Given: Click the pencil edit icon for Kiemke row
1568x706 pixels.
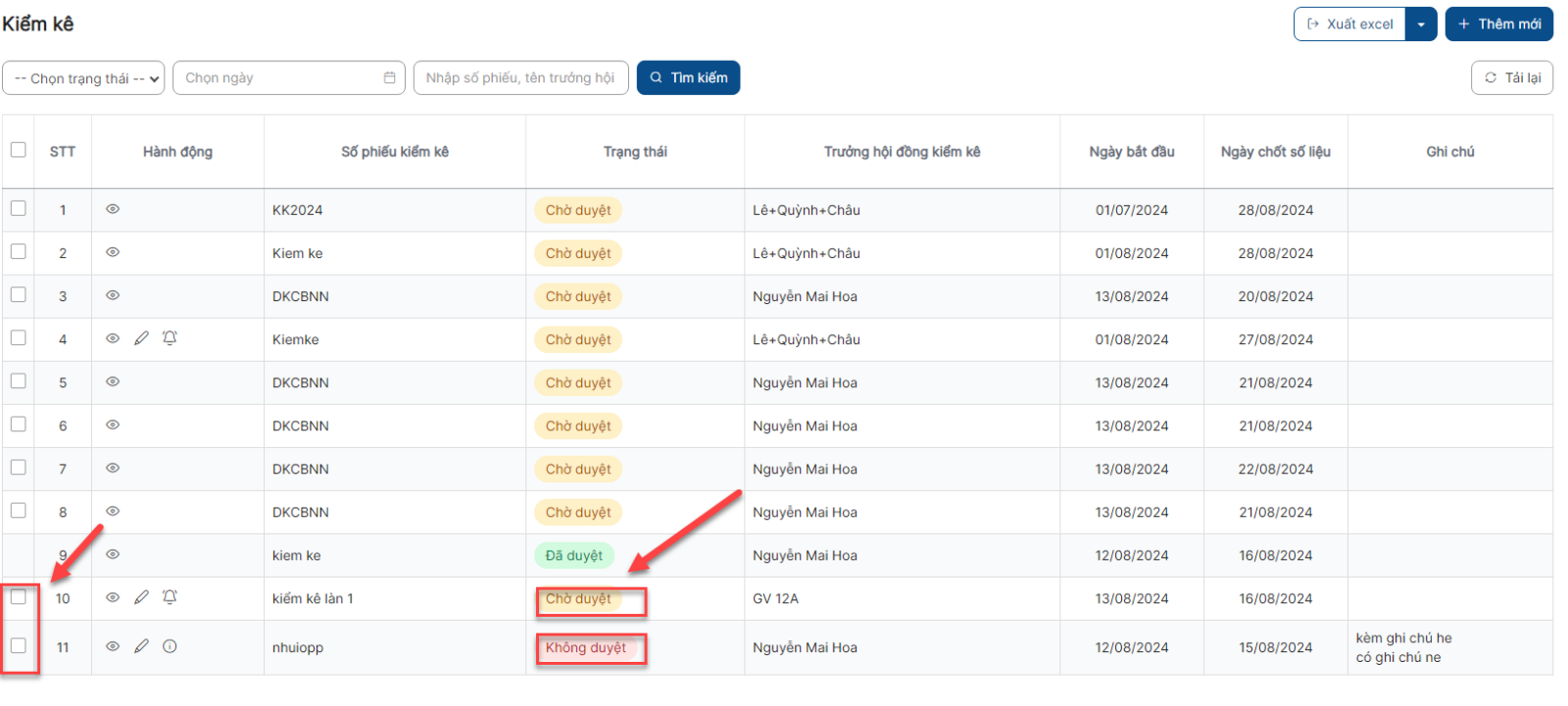Looking at the screenshot, I should point(141,338).
